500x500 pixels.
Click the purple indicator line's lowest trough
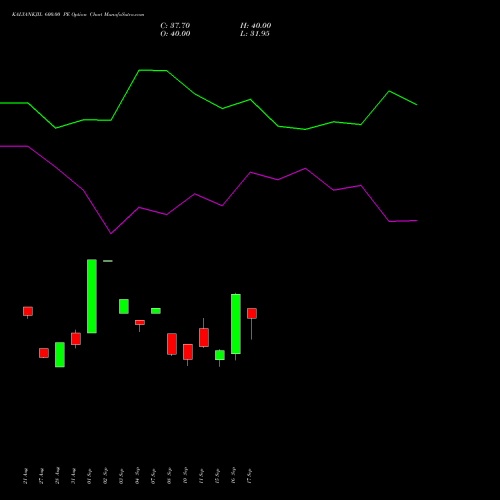pyautogui.click(x=111, y=233)
